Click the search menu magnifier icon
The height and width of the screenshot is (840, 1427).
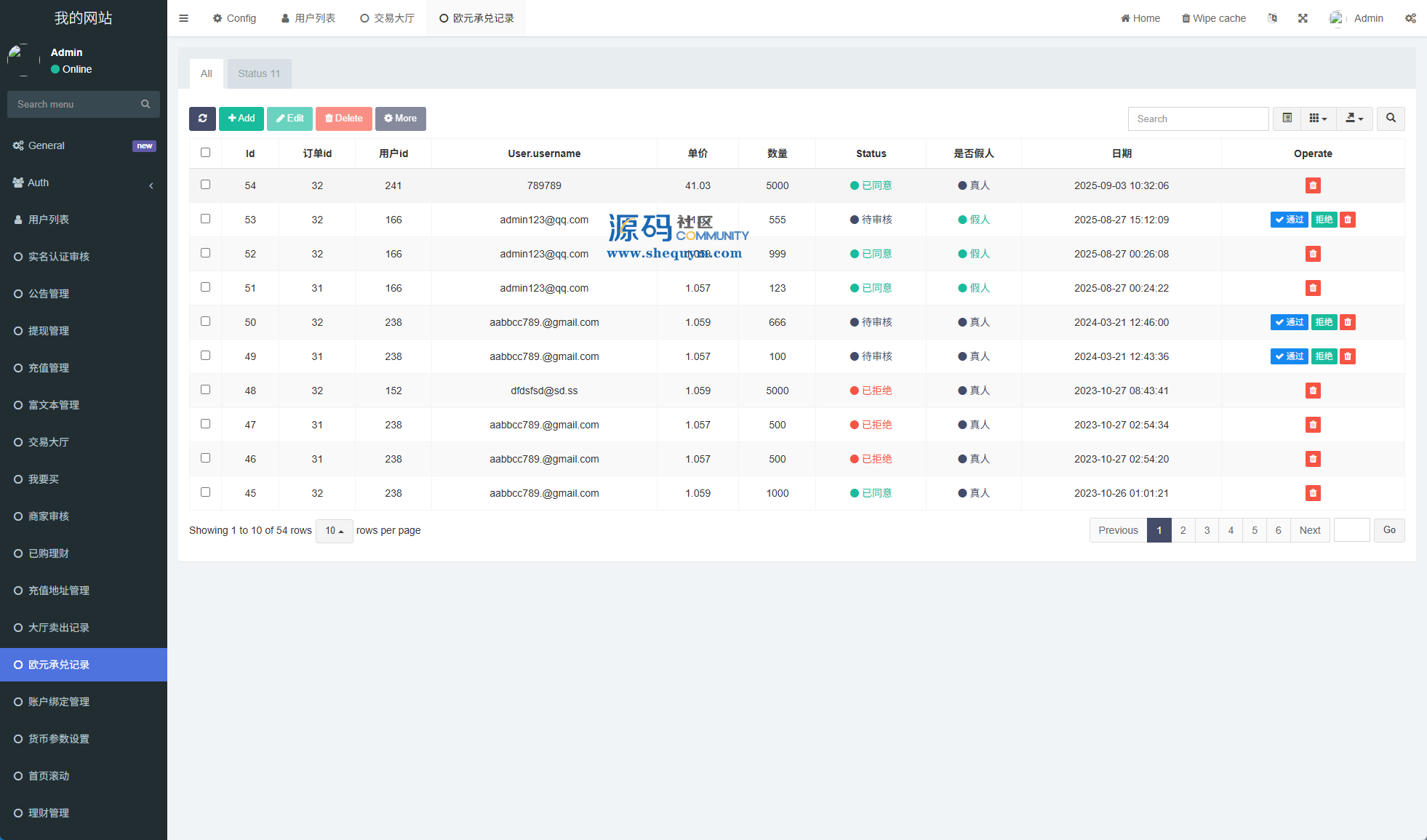click(x=145, y=104)
